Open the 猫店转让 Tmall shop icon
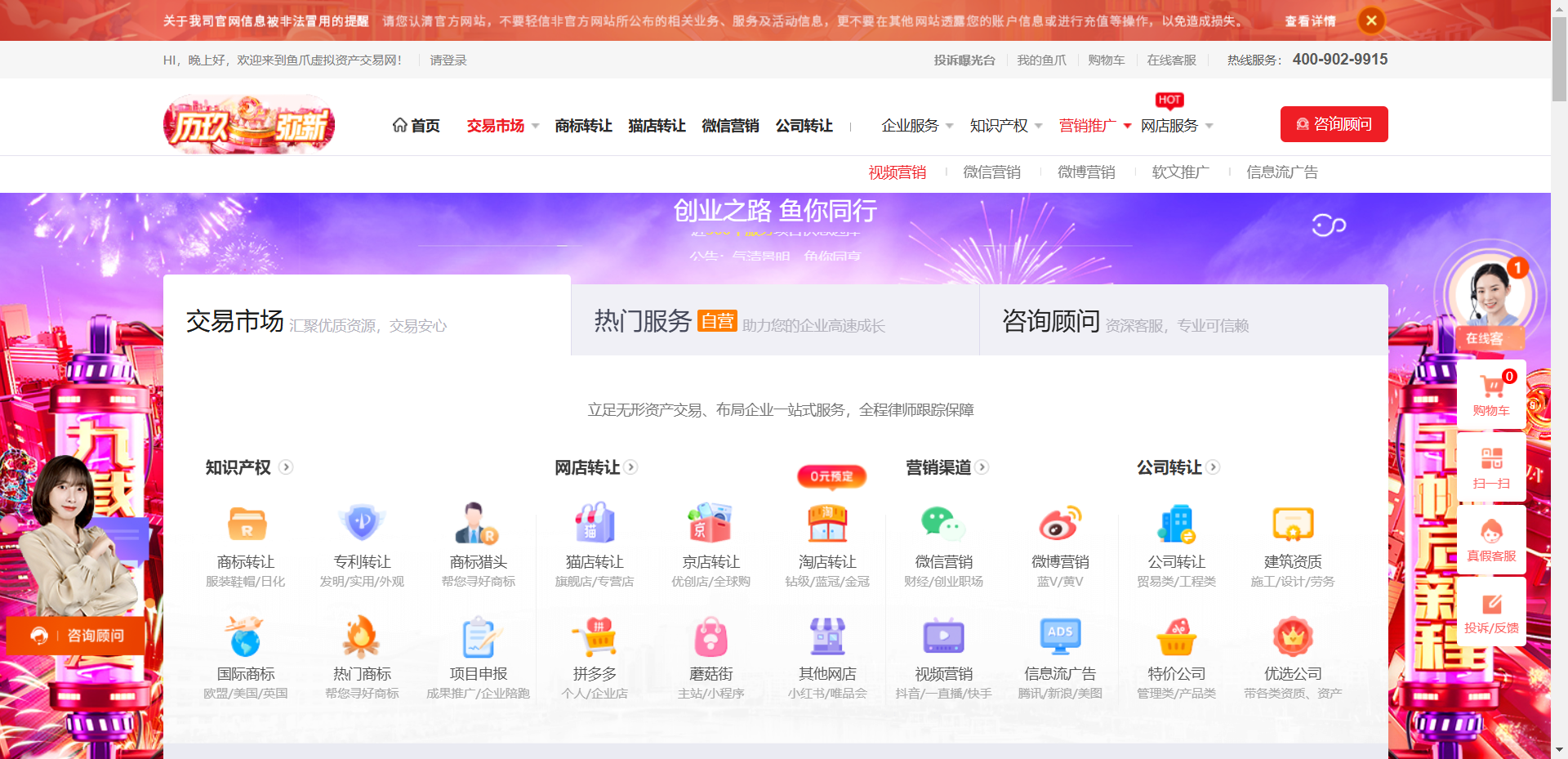This screenshot has width=1568, height=759. tap(595, 524)
